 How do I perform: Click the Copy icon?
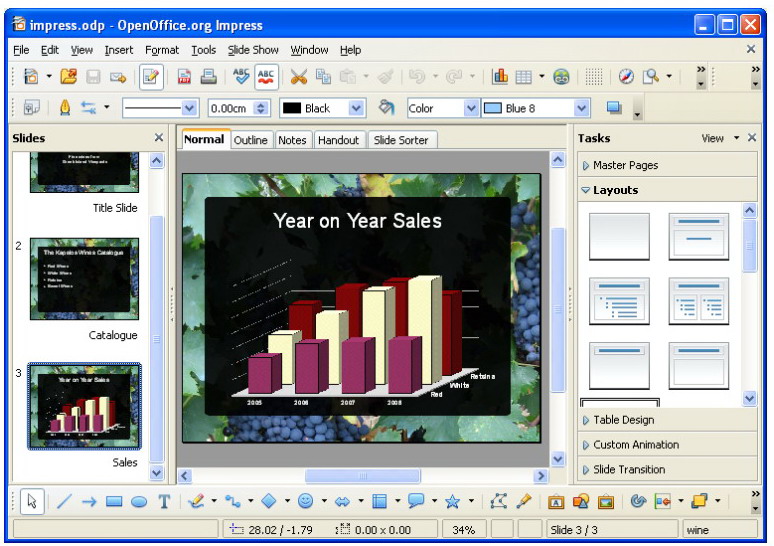coord(323,77)
